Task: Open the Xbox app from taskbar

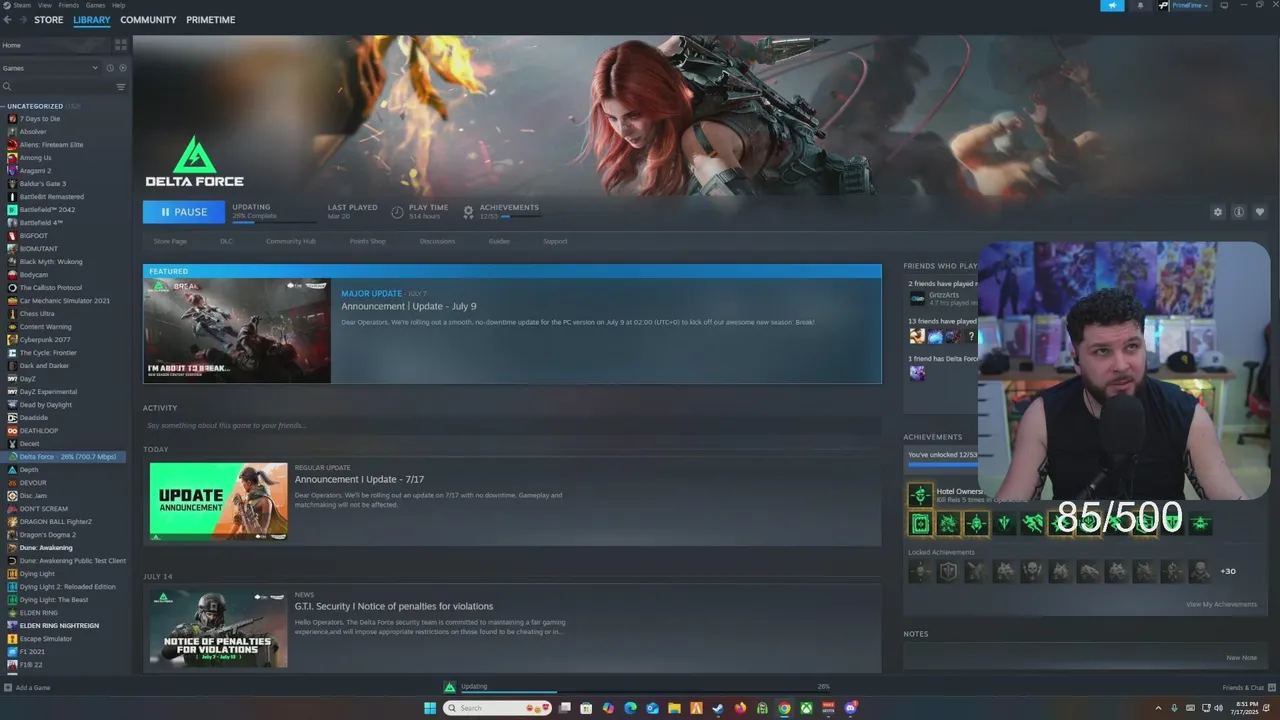Action: (806, 708)
